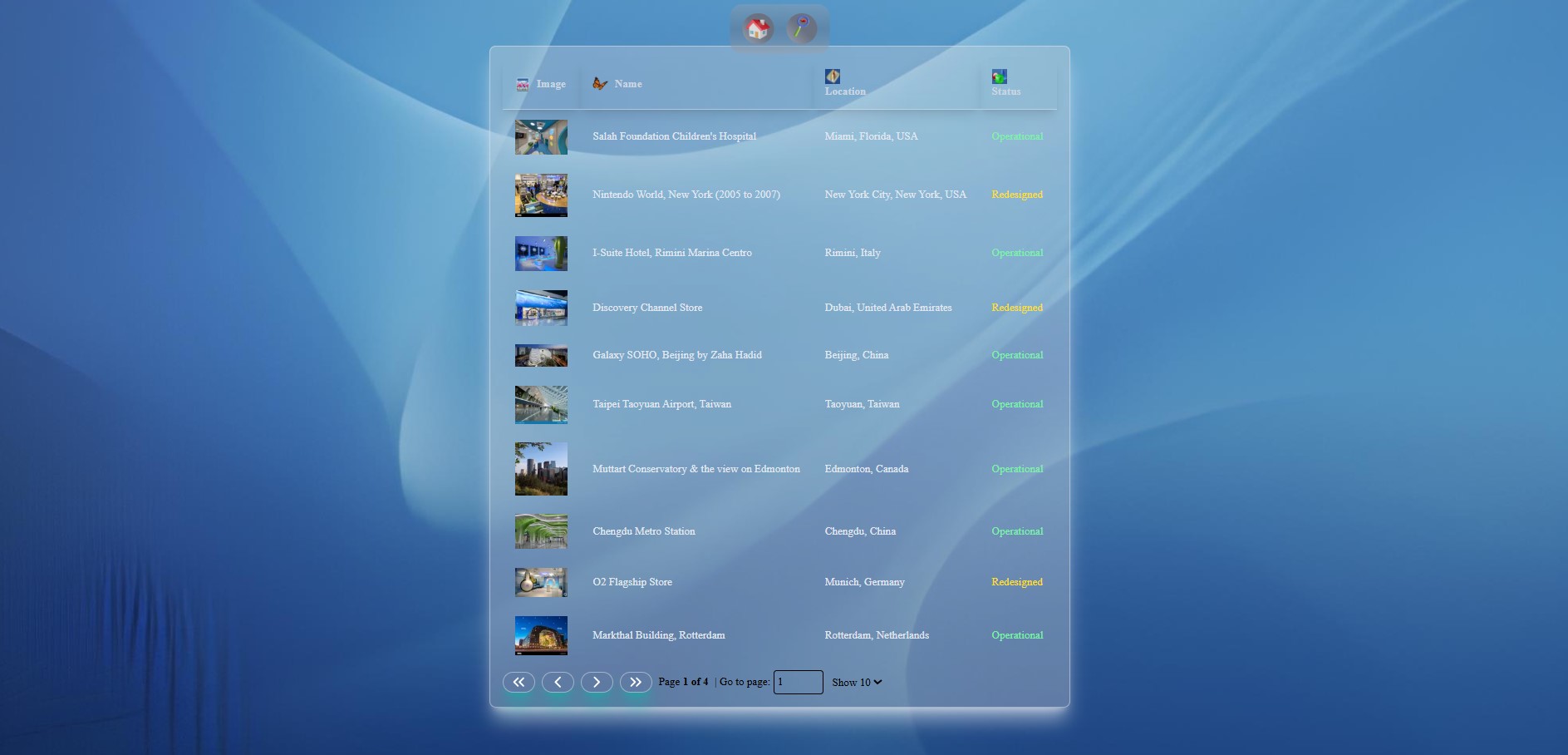
Task: Sort by the Name column header
Action: (x=696, y=84)
